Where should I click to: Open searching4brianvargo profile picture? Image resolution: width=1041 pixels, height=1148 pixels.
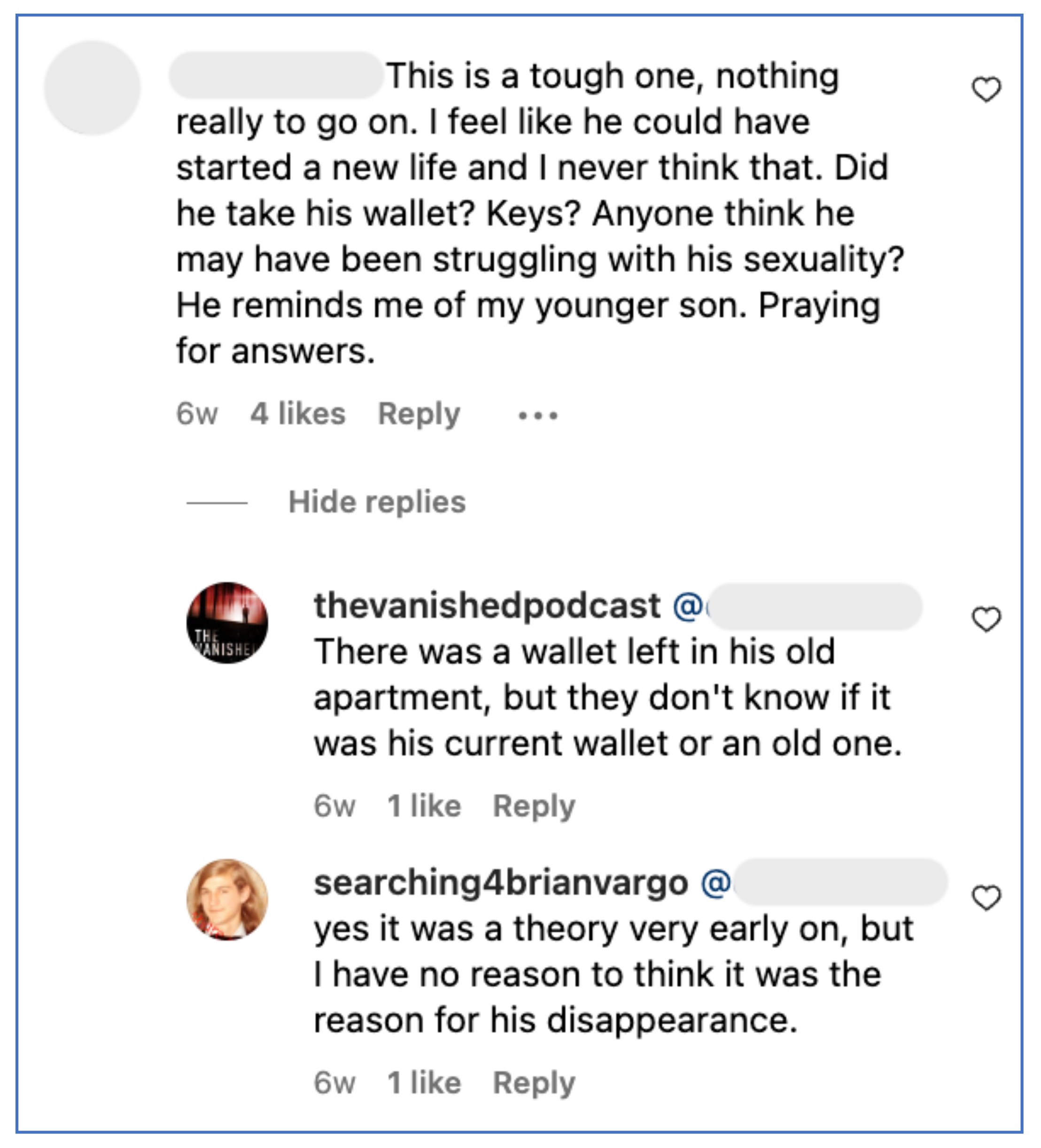click(226, 899)
